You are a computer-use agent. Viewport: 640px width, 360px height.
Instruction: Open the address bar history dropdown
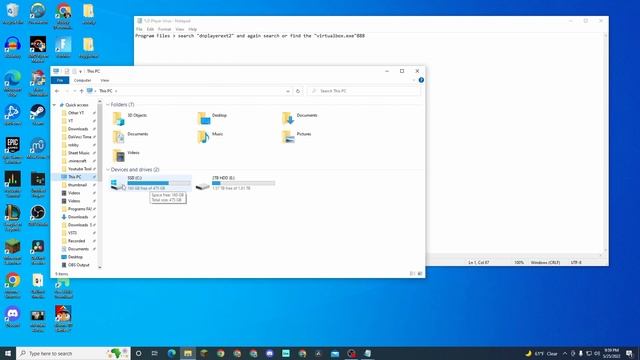[x=288, y=91]
